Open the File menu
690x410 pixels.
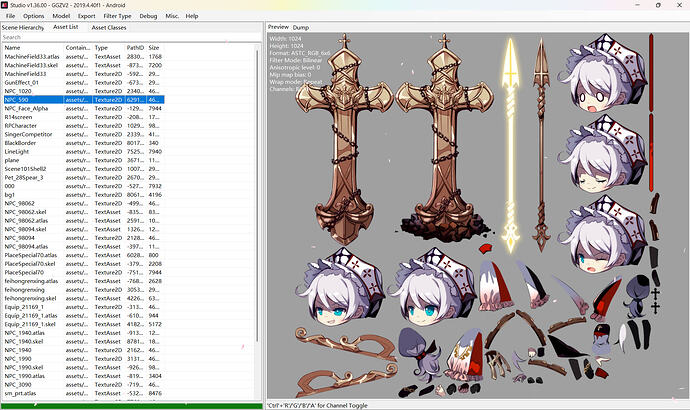coord(11,16)
